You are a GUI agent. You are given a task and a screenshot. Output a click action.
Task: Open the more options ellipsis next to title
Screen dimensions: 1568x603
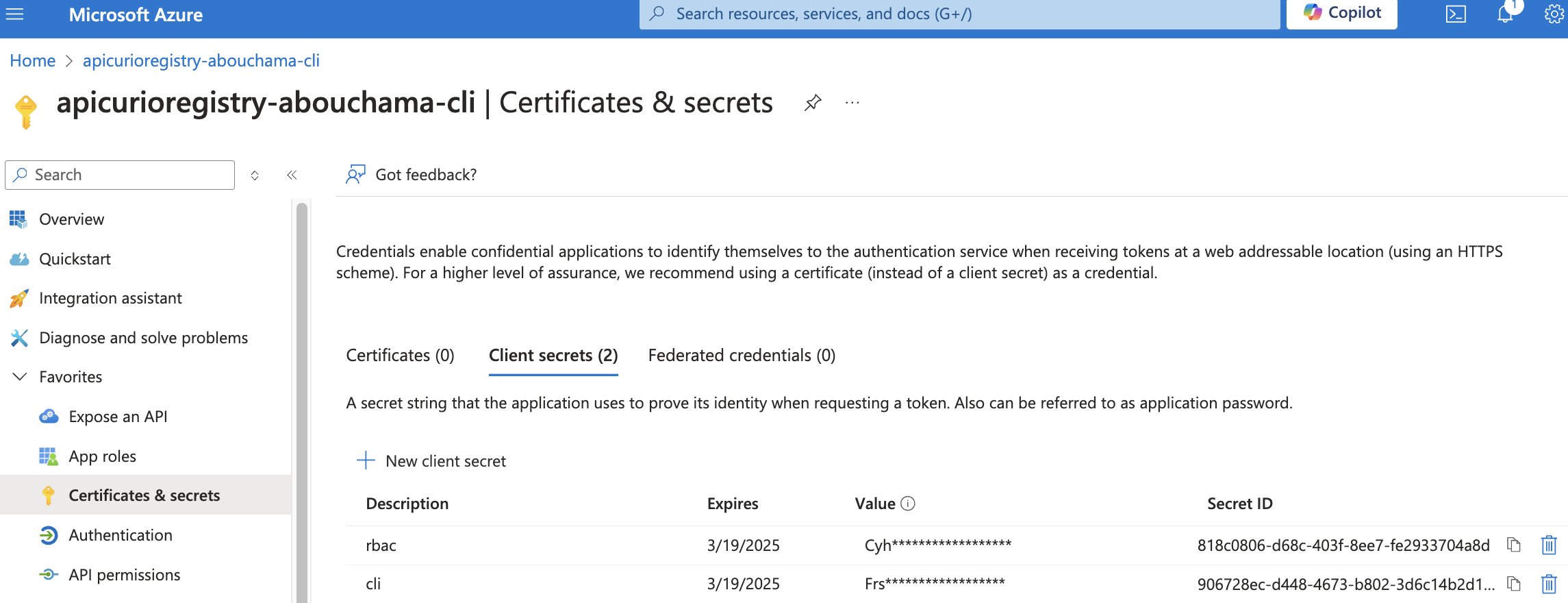(852, 103)
